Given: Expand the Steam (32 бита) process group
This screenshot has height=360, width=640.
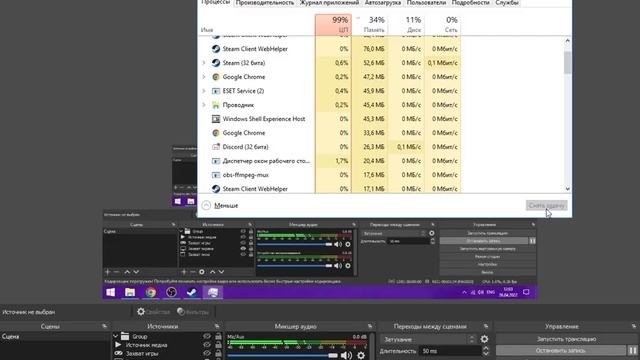Looking at the screenshot, I should [204, 63].
